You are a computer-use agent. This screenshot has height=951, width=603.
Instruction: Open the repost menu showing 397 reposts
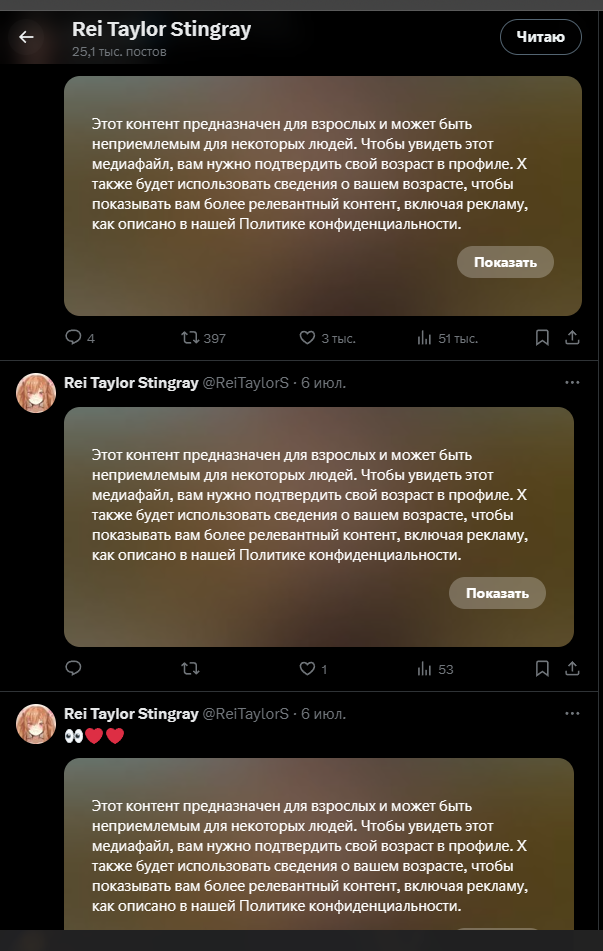(x=189, y=338)
